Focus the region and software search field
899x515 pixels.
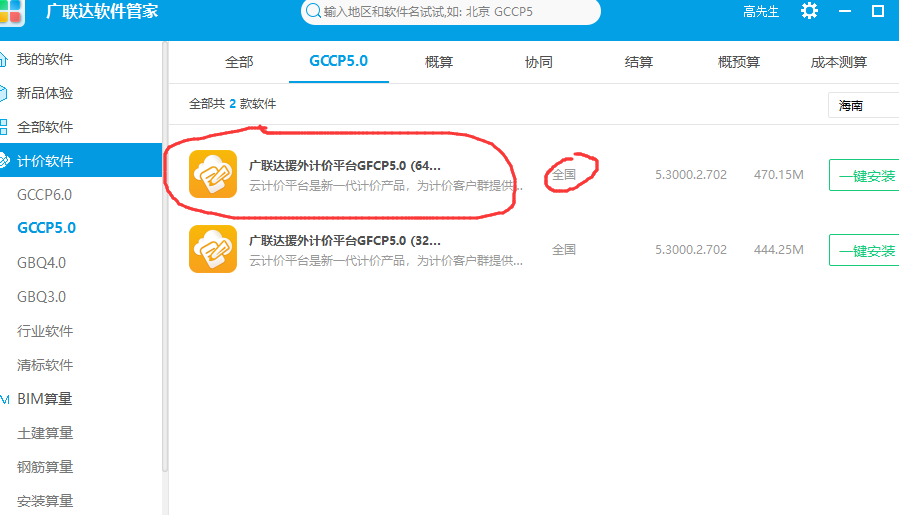[451, 11]
